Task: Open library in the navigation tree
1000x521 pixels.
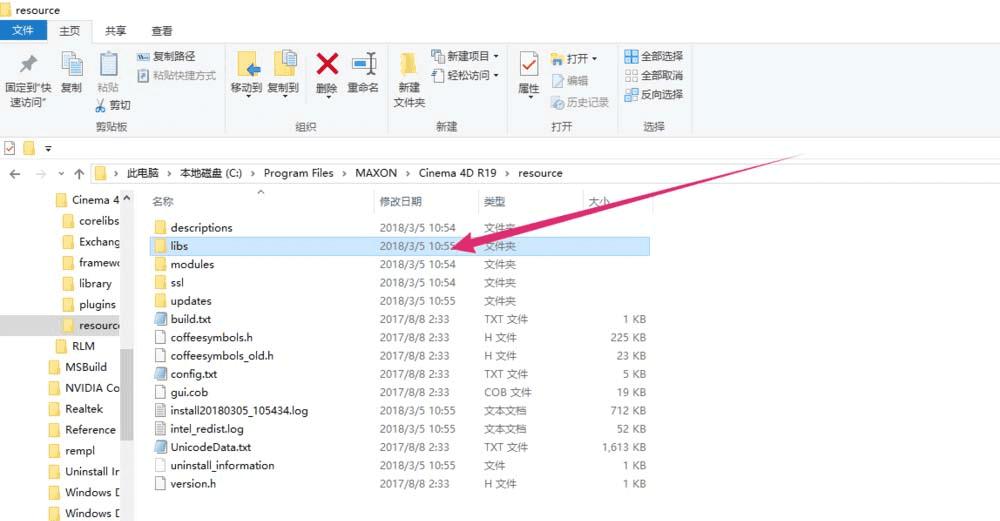Action: coord(95,284)
